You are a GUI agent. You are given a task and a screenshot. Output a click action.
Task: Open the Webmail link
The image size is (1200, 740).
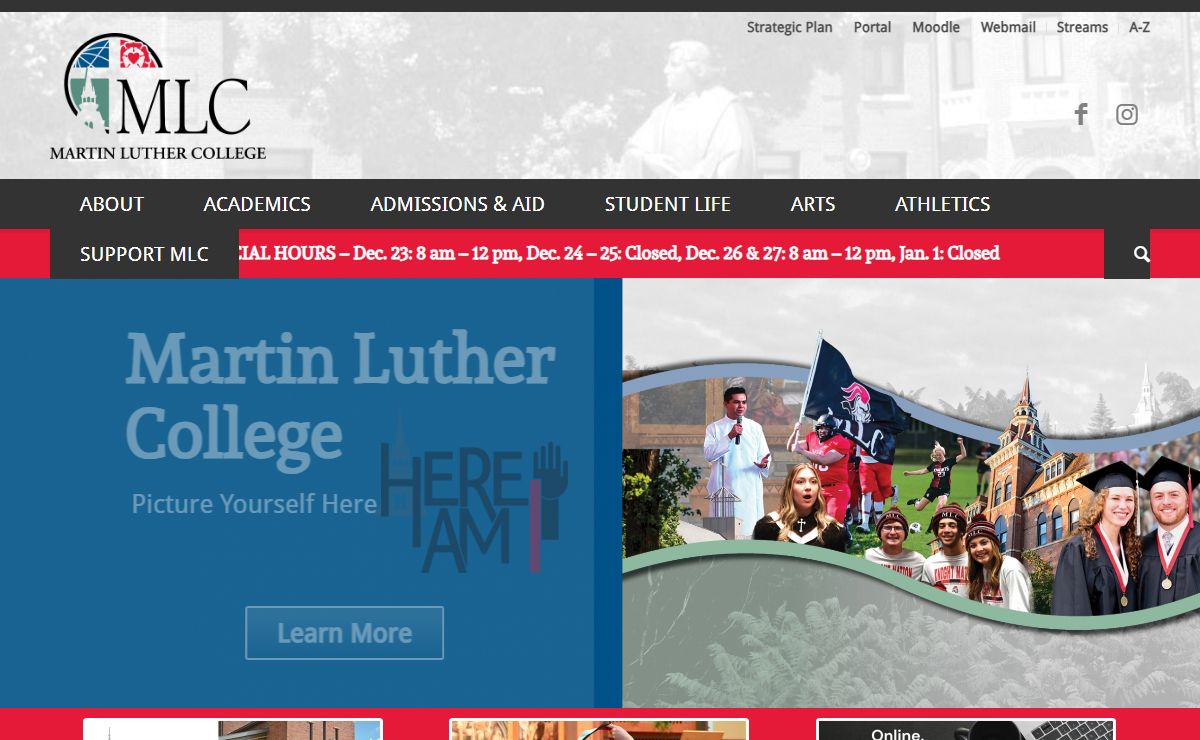1008,27
